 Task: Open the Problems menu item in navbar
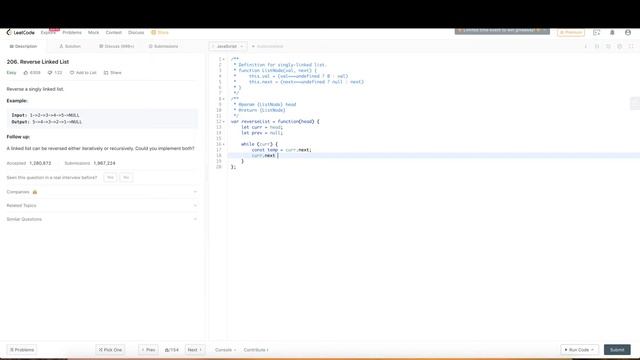point(72,32)
